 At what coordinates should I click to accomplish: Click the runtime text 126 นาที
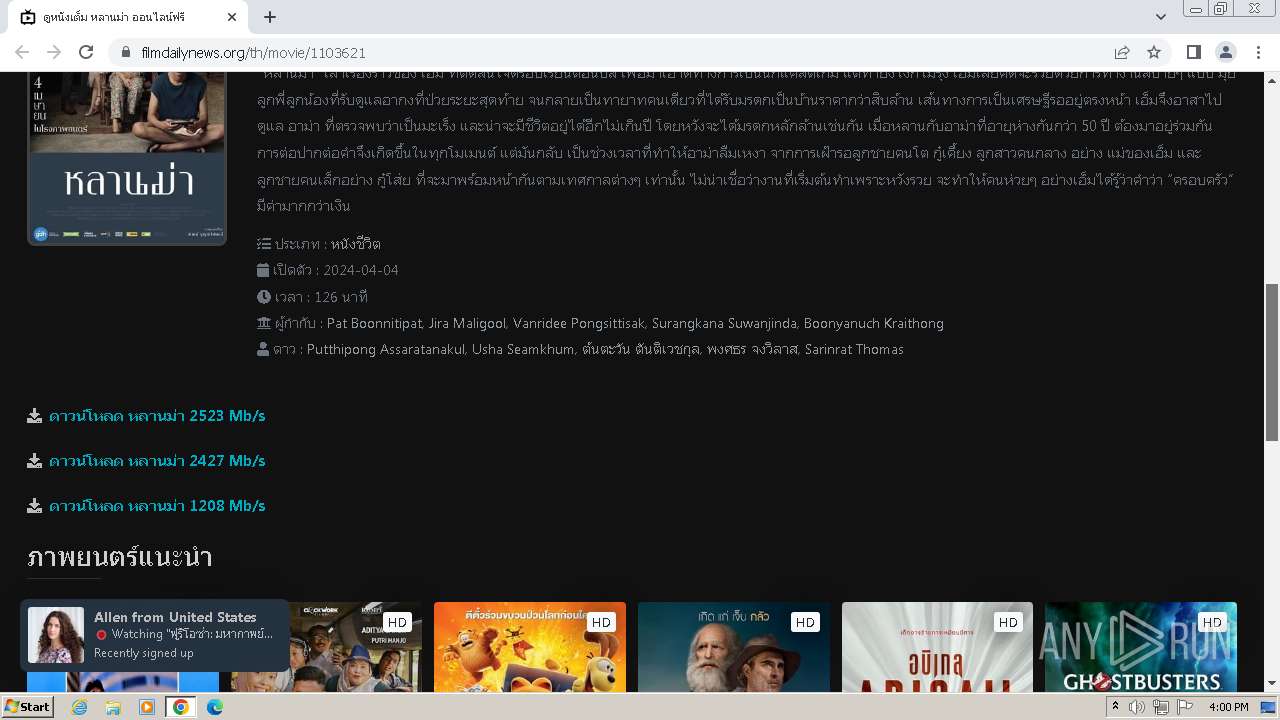click(x=340, y=297)
